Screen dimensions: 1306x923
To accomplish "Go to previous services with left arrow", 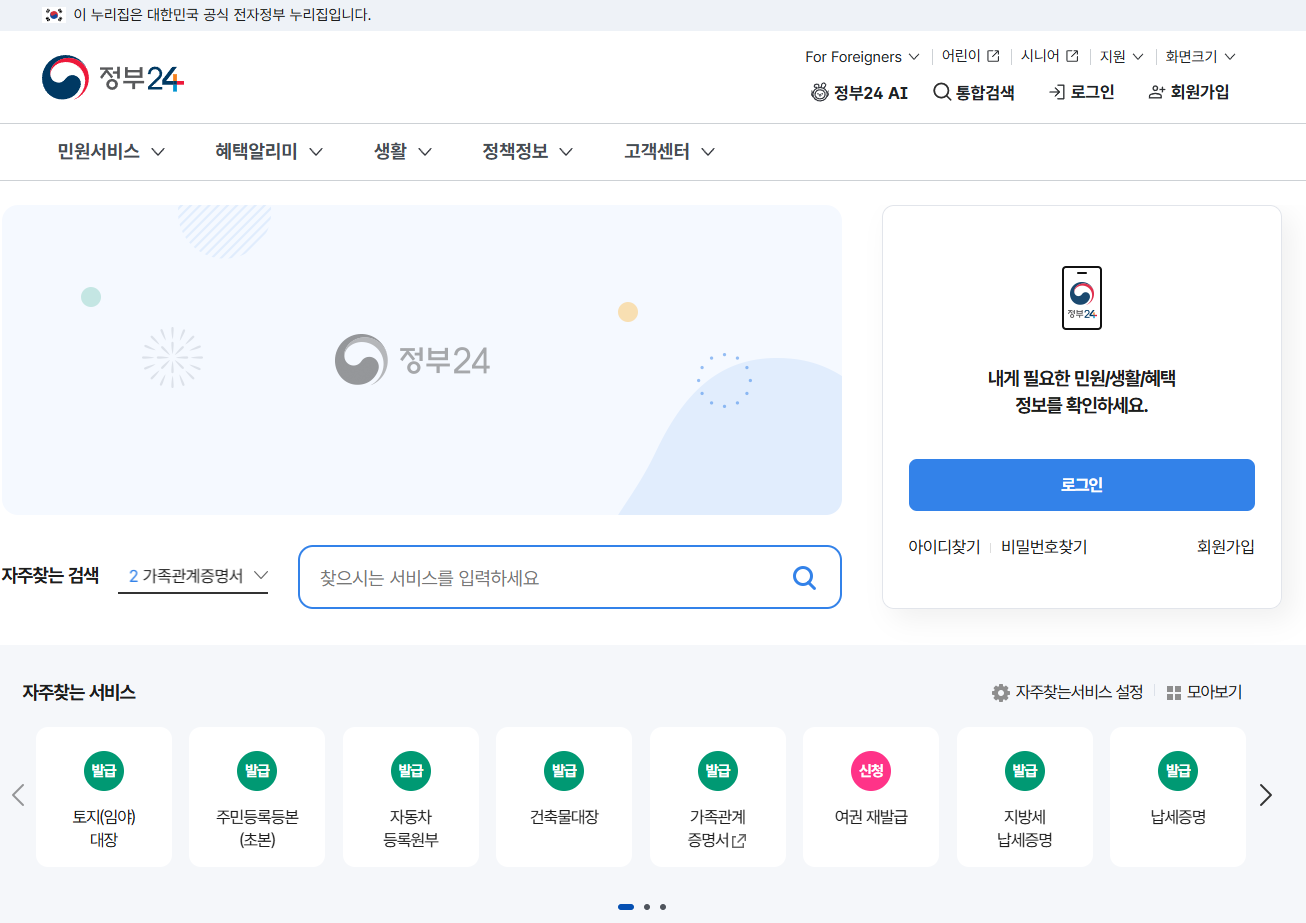I will coord(17,795).
